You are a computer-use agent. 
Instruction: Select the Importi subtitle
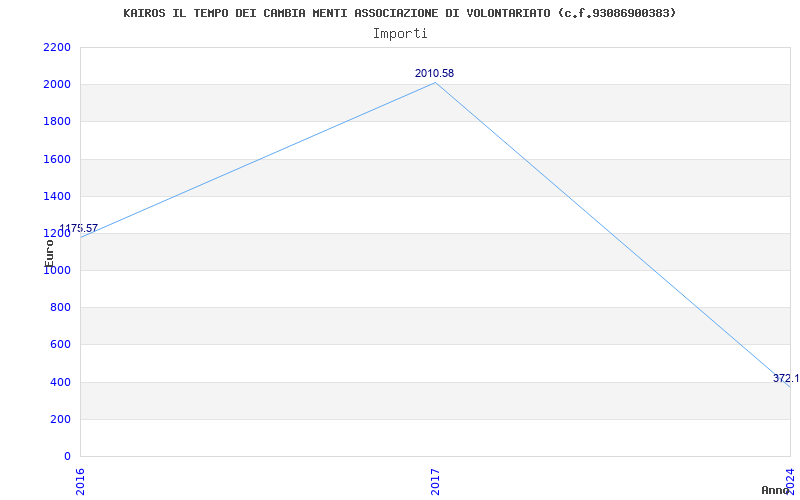point(400,34)
